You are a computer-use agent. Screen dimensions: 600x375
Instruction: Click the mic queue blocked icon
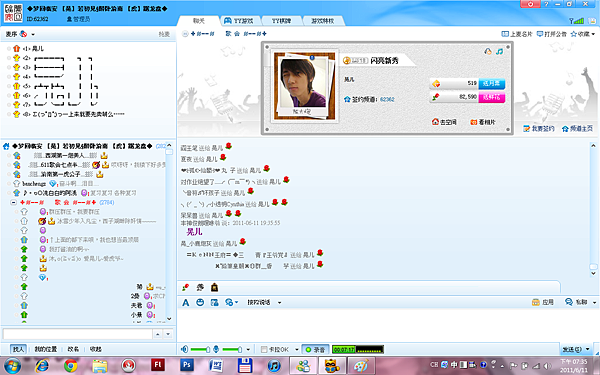(x=23, y=34)
